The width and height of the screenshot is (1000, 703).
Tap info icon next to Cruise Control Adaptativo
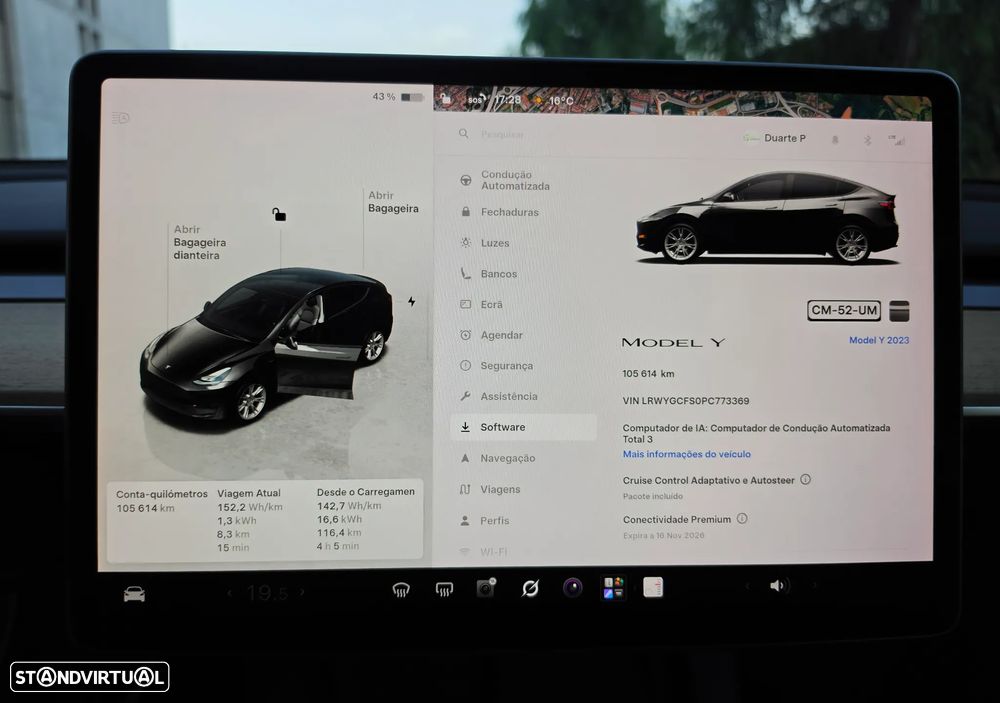tap(805, 479)
